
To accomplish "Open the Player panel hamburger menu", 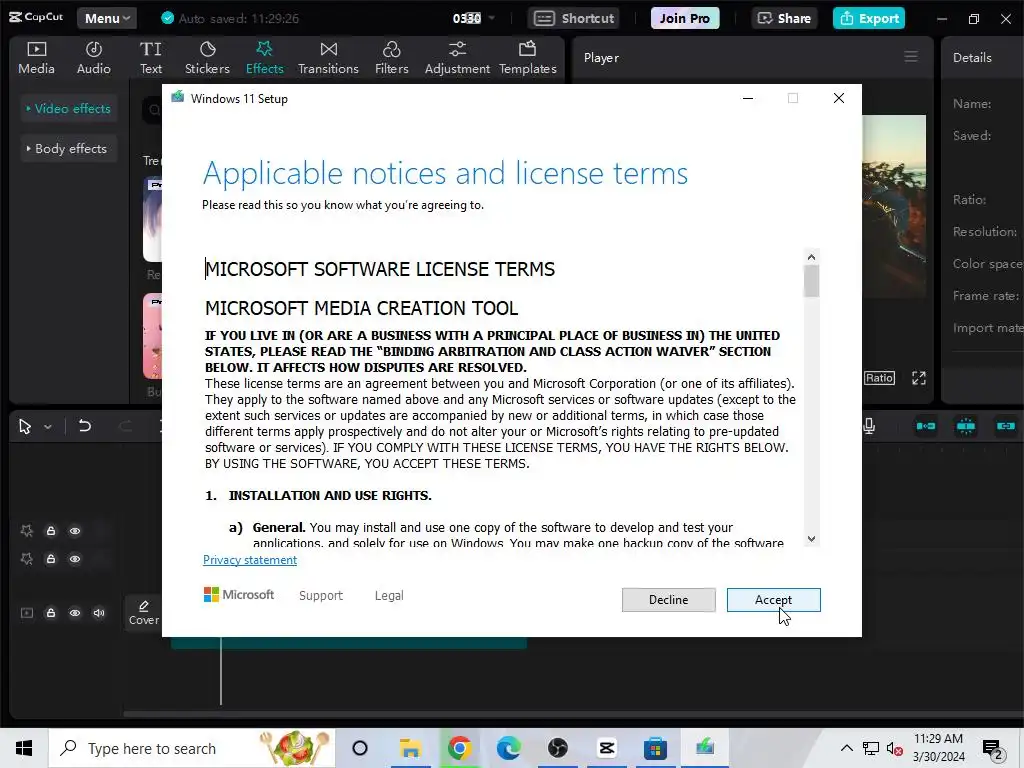I will [x=911, y=57].
